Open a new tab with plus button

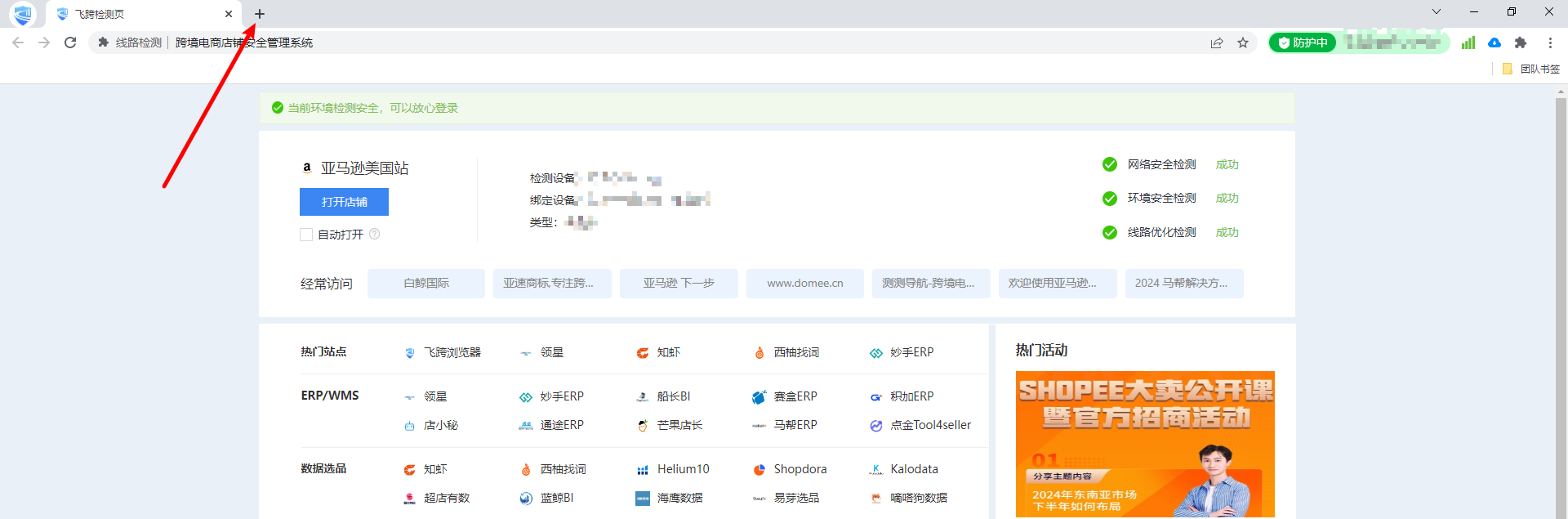(x=260, y=14)
